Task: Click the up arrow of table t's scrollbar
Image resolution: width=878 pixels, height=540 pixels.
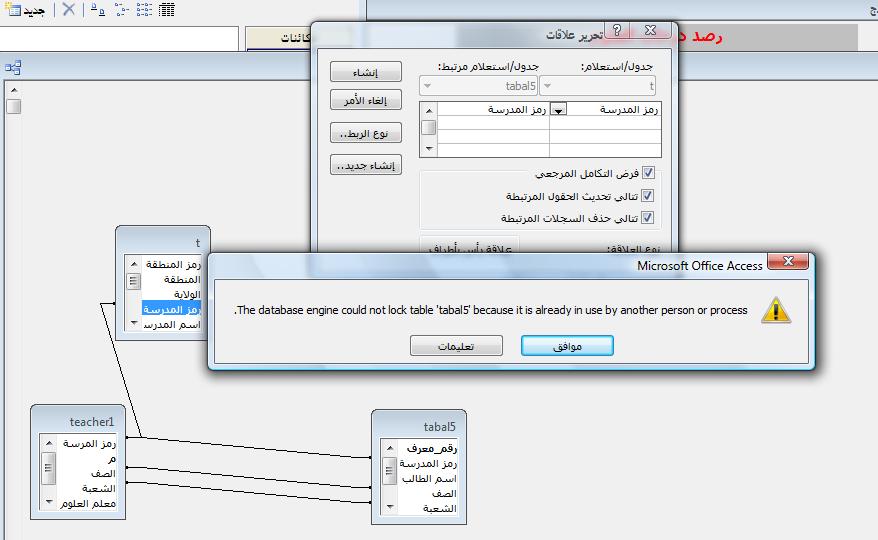Action: click(x=134, y=263)
